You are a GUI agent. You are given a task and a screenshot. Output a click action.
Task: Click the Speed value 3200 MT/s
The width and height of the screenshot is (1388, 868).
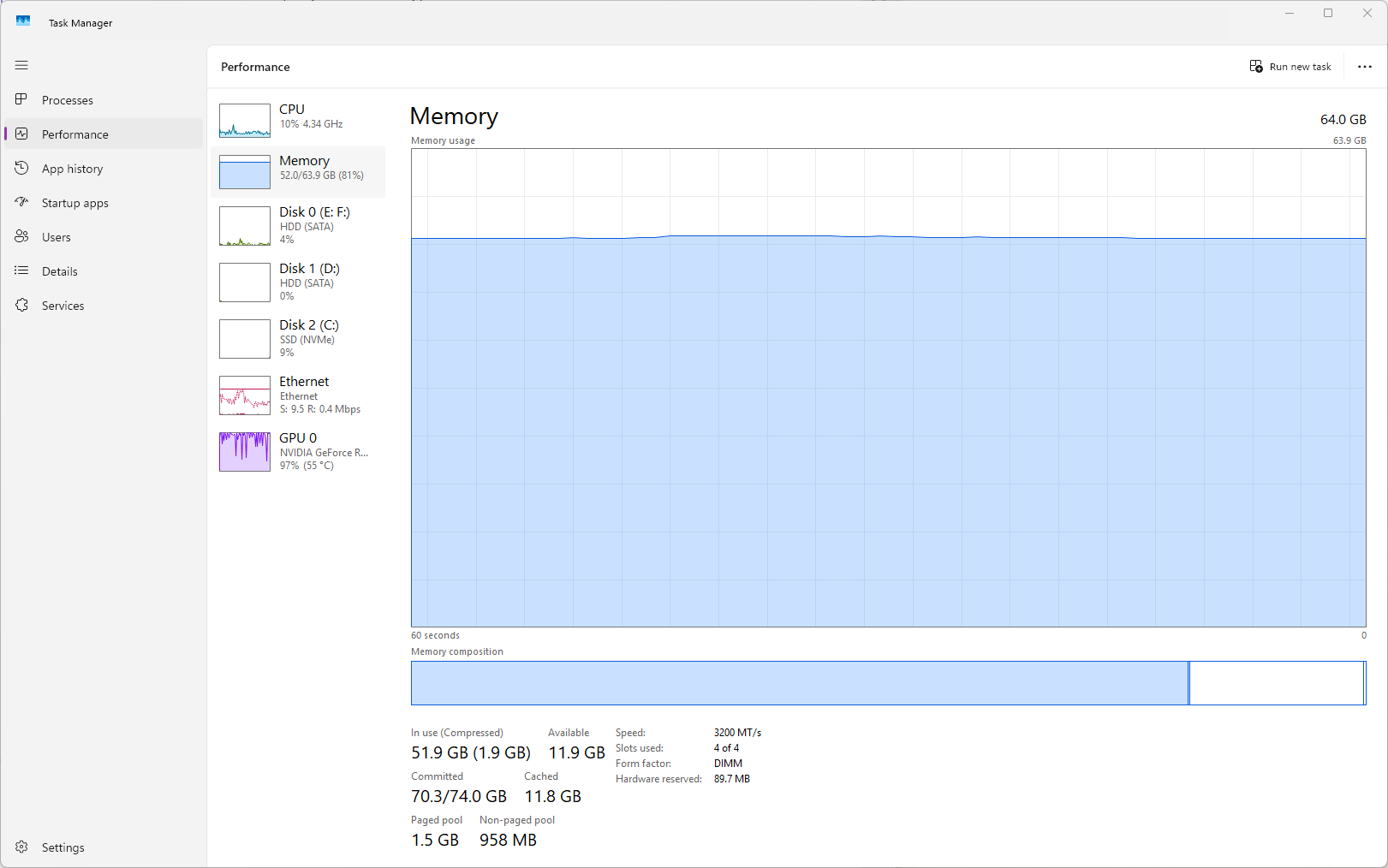737,733
